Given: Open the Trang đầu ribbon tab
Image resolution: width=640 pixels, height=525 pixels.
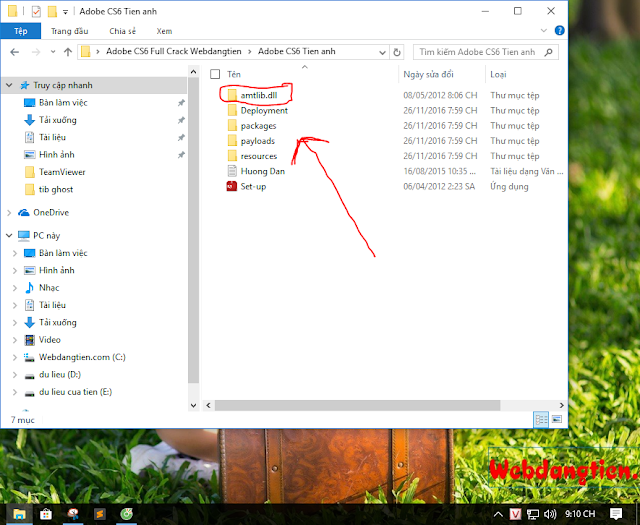Looking at the screenshot, I should (x=69, y=31).
